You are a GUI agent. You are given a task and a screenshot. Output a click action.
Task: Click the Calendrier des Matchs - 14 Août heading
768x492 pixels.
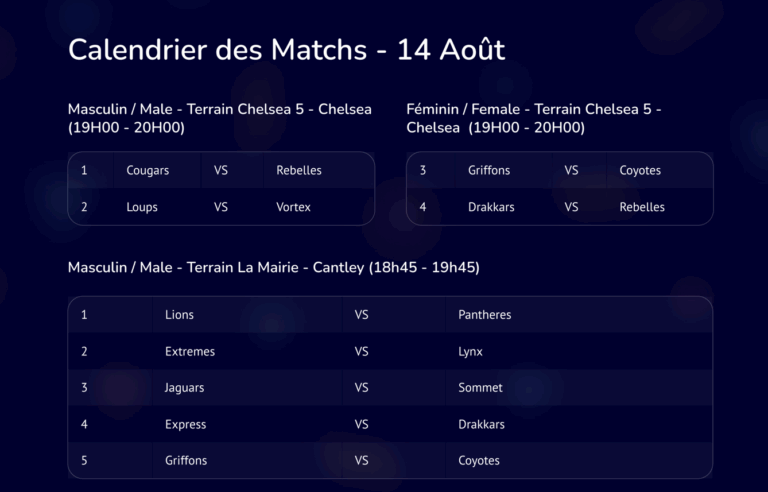click(287, 49)
